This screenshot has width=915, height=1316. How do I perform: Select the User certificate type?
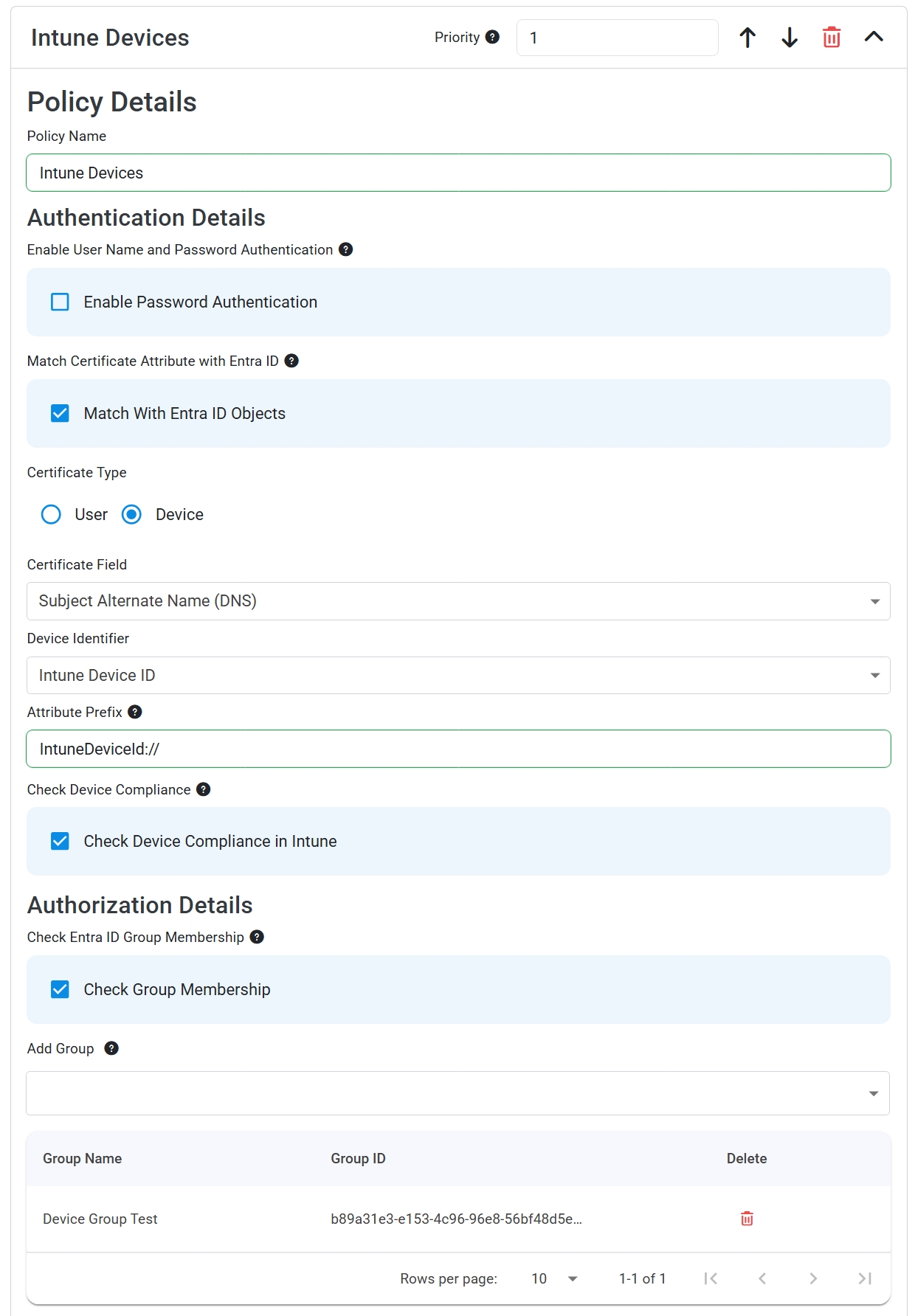point(51,514)
